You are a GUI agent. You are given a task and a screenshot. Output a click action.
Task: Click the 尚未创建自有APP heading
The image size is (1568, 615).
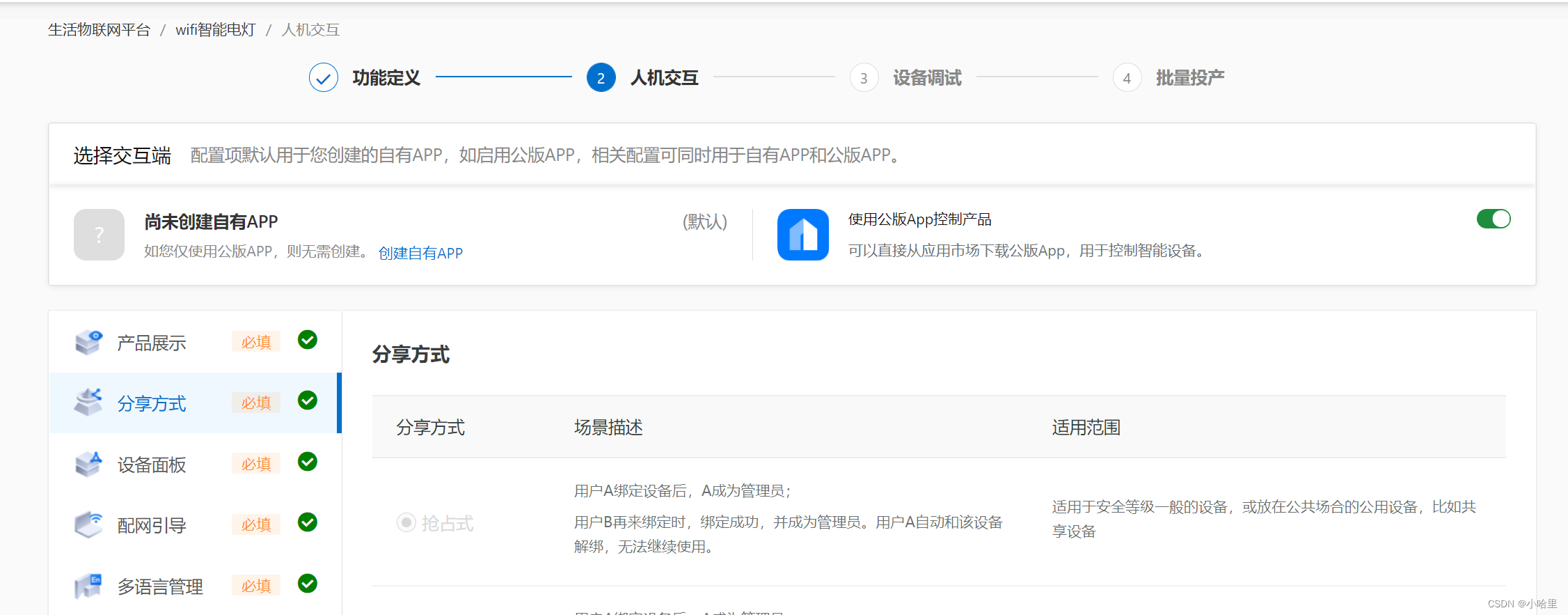coord(212,221)
